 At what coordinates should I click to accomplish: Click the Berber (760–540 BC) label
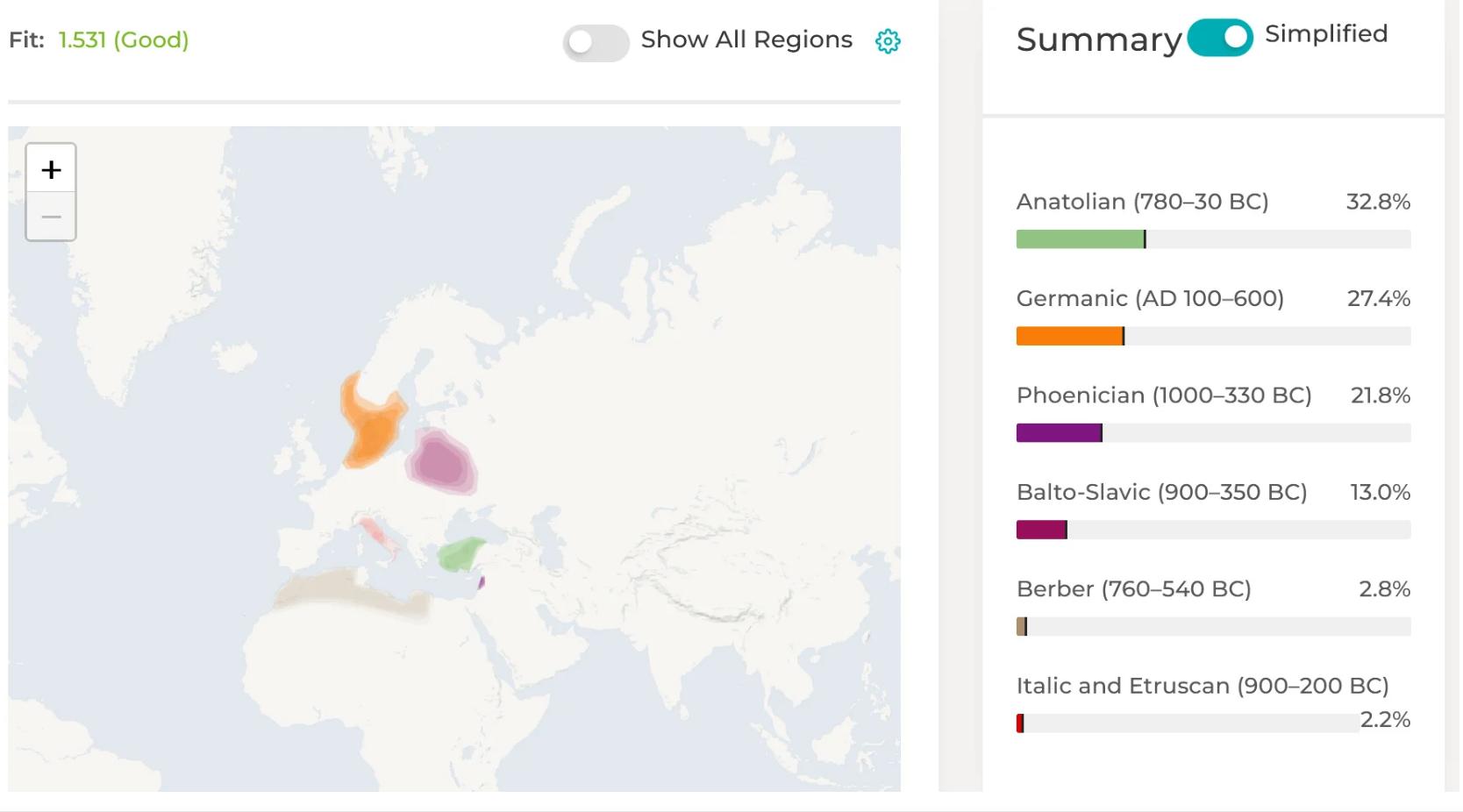pos(1133,588)
